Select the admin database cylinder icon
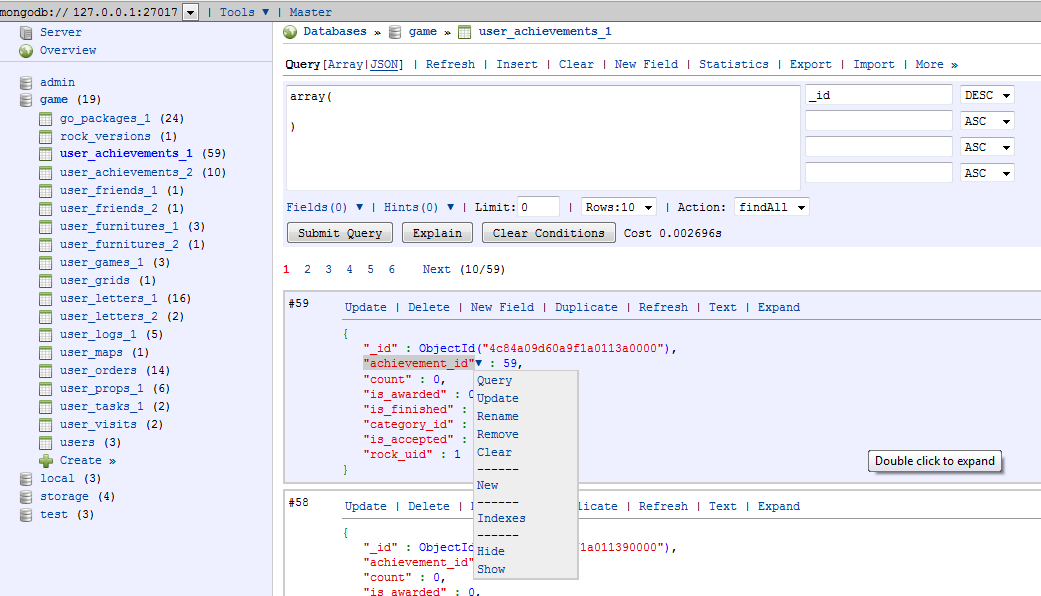Viewport: 1041px width, 596px height. pyautogui.click(x=26, y=81)
